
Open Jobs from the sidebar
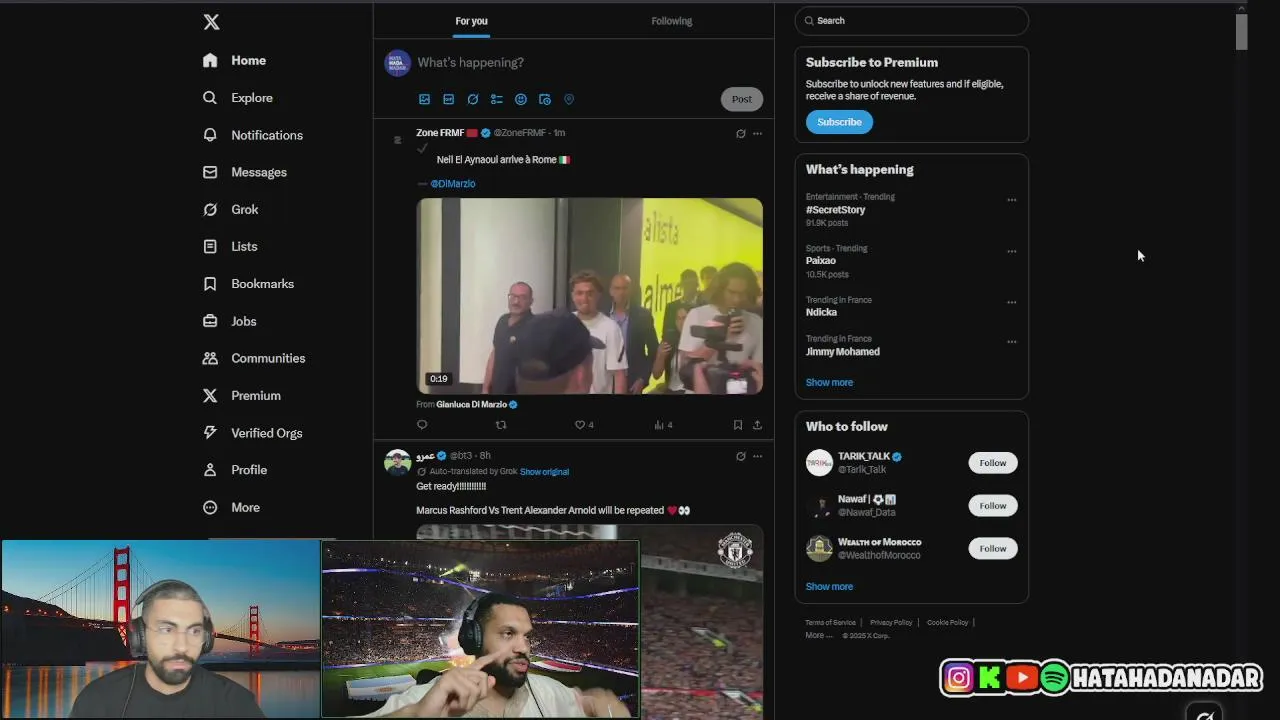[230, 321]
